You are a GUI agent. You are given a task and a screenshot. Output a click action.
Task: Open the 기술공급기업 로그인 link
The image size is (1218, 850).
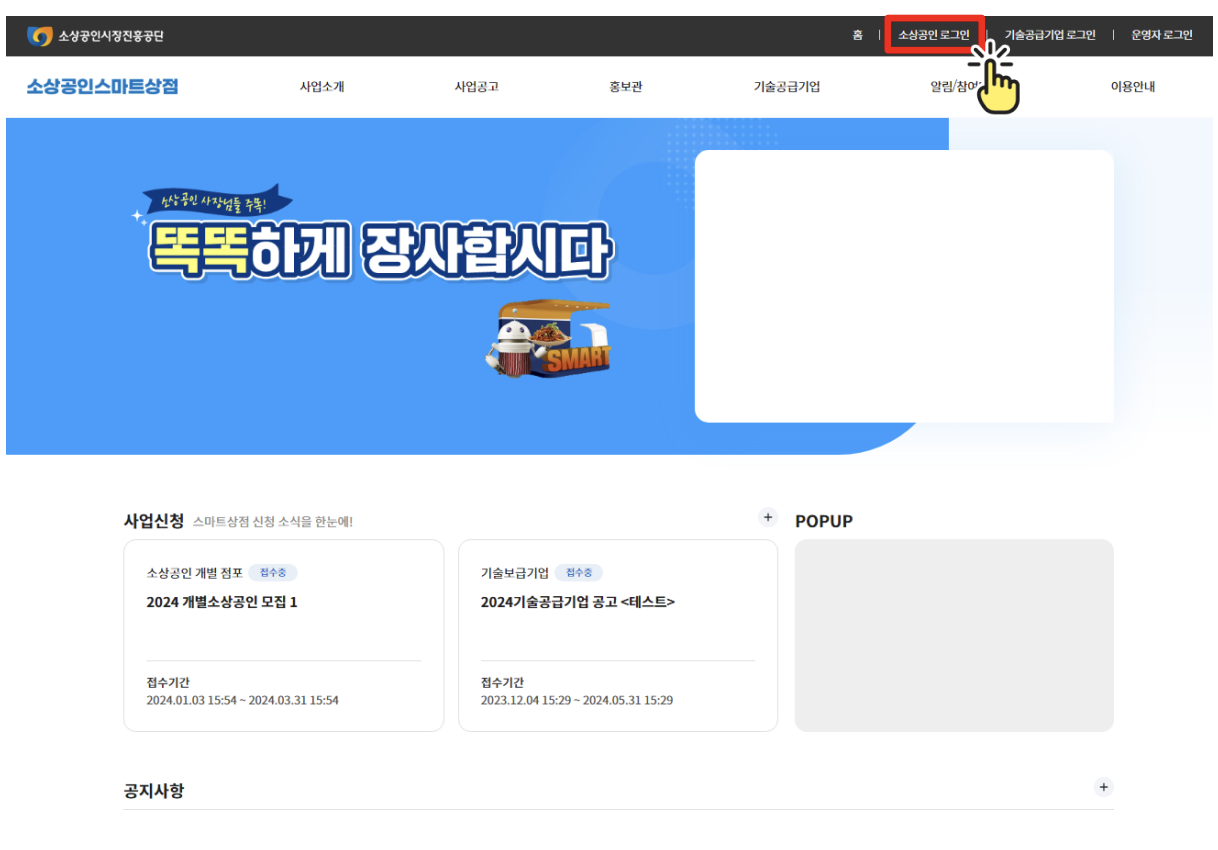point(1050,35)
